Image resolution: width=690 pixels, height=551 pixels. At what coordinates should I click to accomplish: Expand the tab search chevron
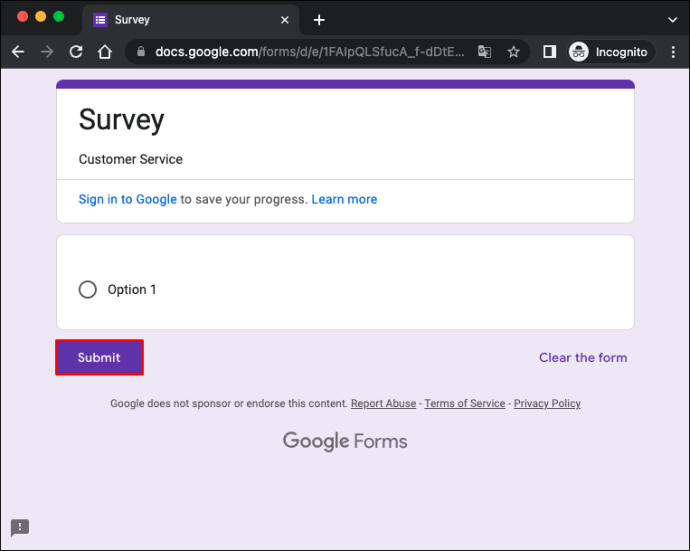click(x=672, y=19)
